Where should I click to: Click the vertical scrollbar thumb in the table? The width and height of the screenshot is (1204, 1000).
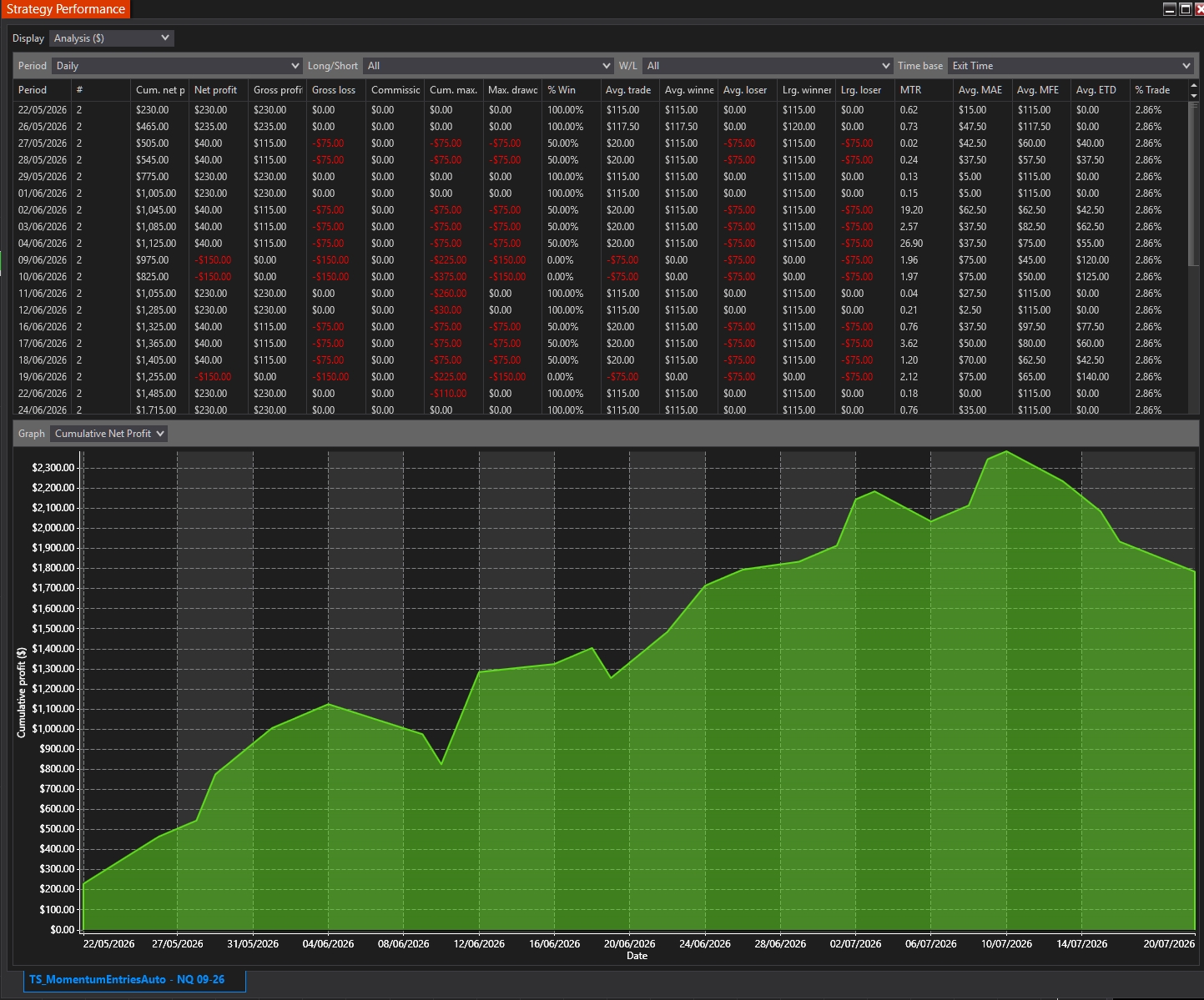pos(1193,184)
